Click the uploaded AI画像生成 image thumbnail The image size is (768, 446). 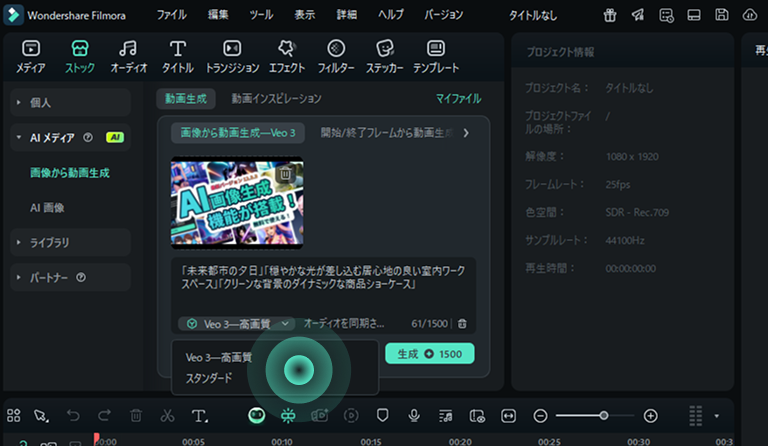pyautogui.click(x=237, y=203)
